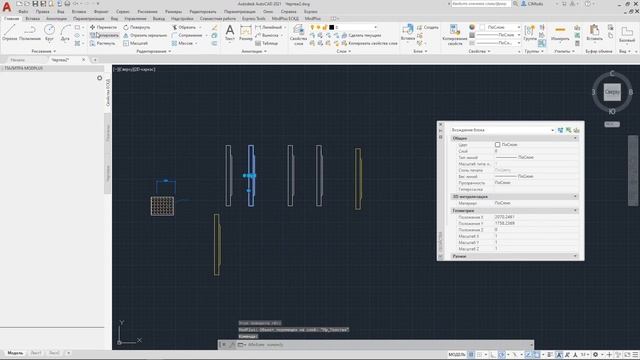
Task: Open the Правка menu
Action: click(42, 11)
